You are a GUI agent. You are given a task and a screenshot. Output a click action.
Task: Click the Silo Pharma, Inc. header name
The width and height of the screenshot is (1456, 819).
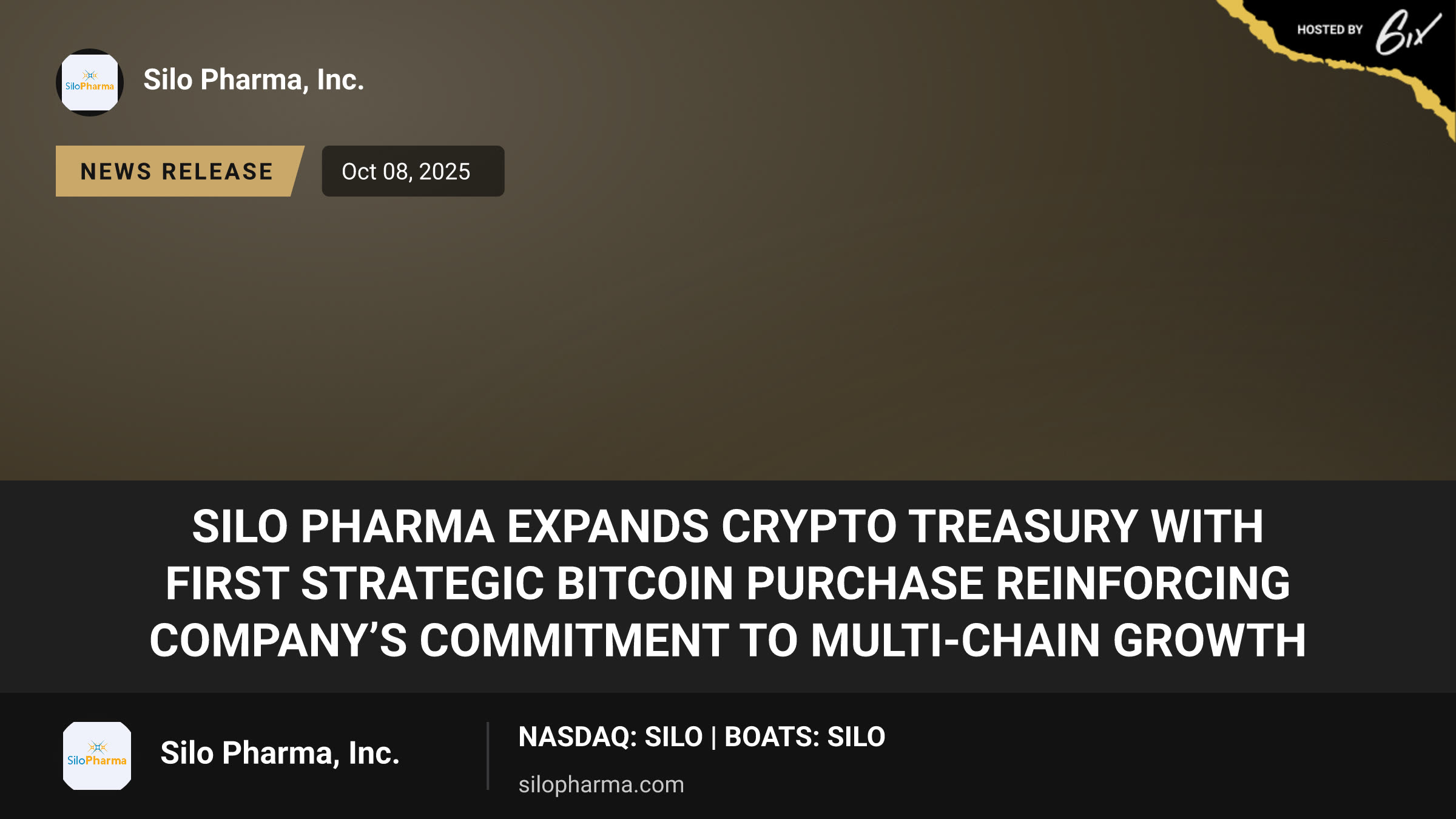(x=254, y=79)
